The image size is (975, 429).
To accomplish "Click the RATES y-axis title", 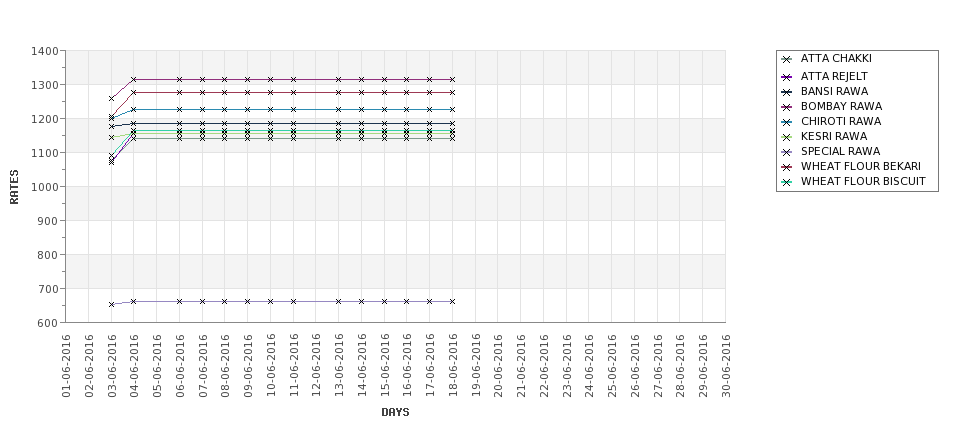I will [14, 186].
